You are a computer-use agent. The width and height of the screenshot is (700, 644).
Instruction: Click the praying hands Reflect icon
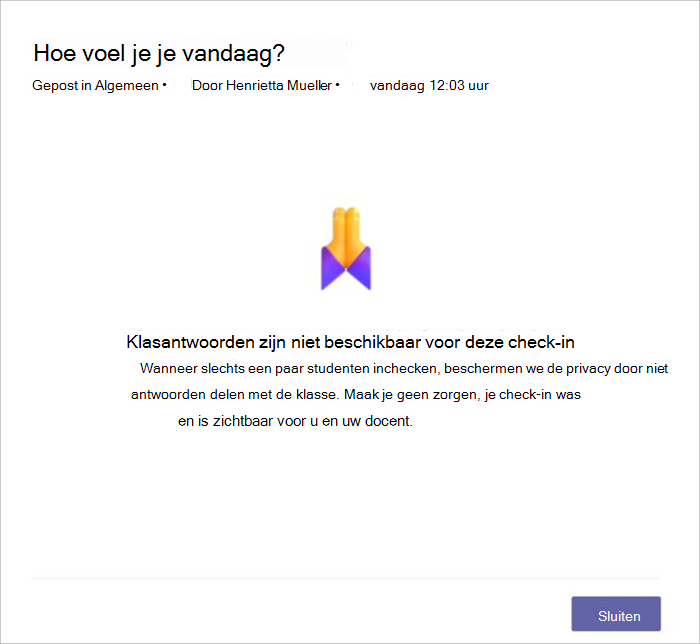click(x=346, y=248)
